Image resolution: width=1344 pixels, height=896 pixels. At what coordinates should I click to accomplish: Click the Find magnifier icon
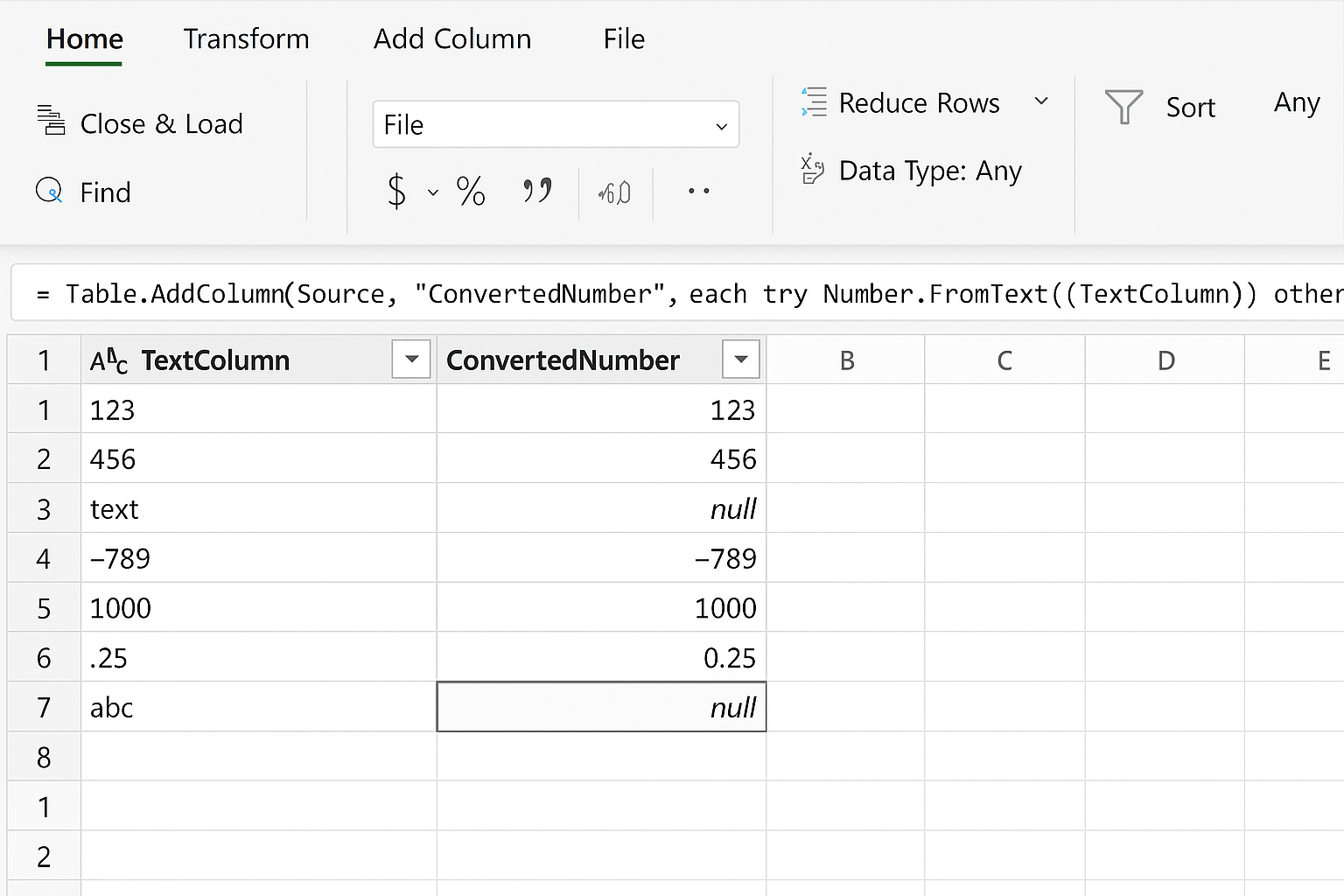point(49,190)
